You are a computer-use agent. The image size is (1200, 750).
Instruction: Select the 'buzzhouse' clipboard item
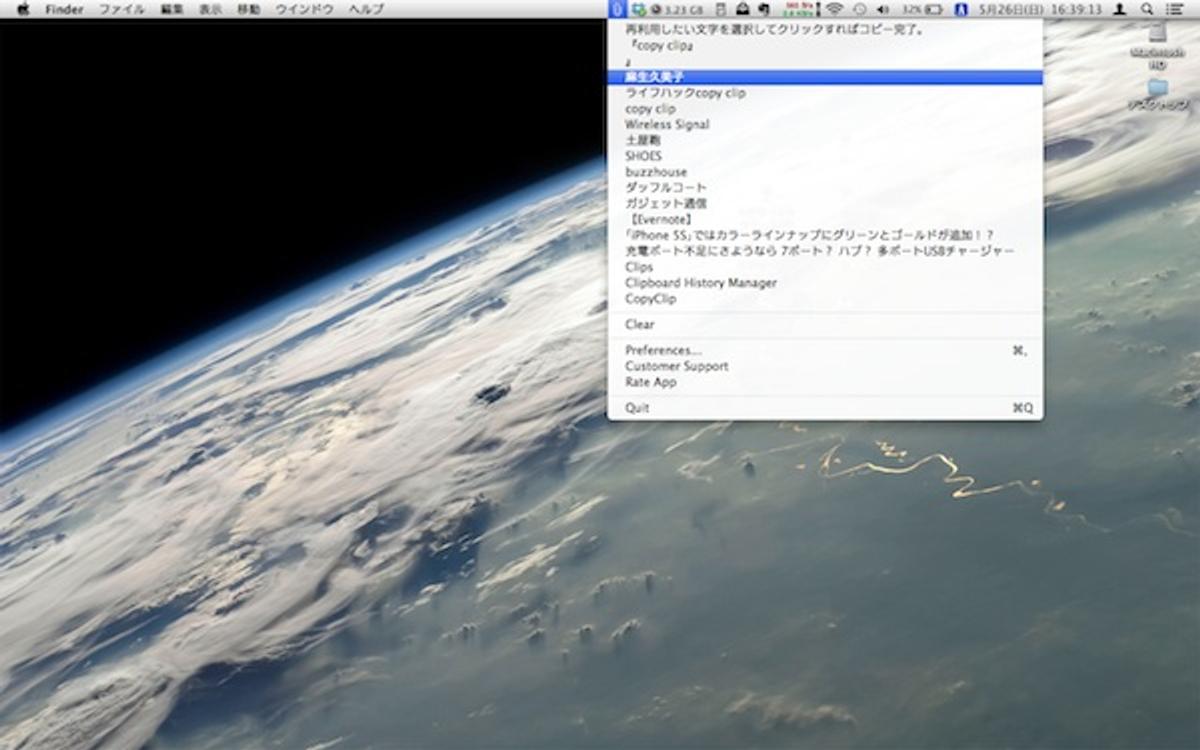point(656,172)
